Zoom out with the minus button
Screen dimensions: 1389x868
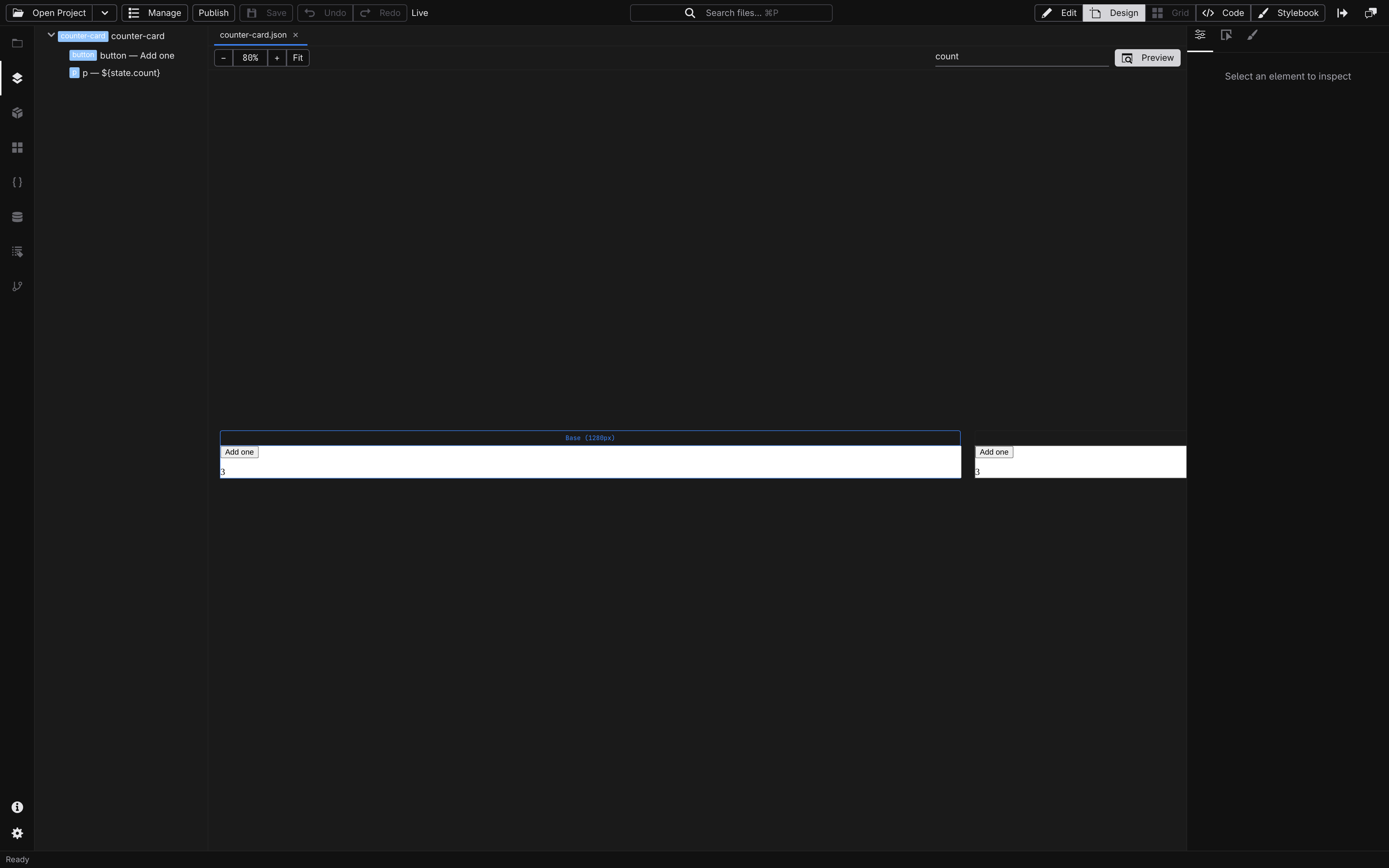click(224, 58)
